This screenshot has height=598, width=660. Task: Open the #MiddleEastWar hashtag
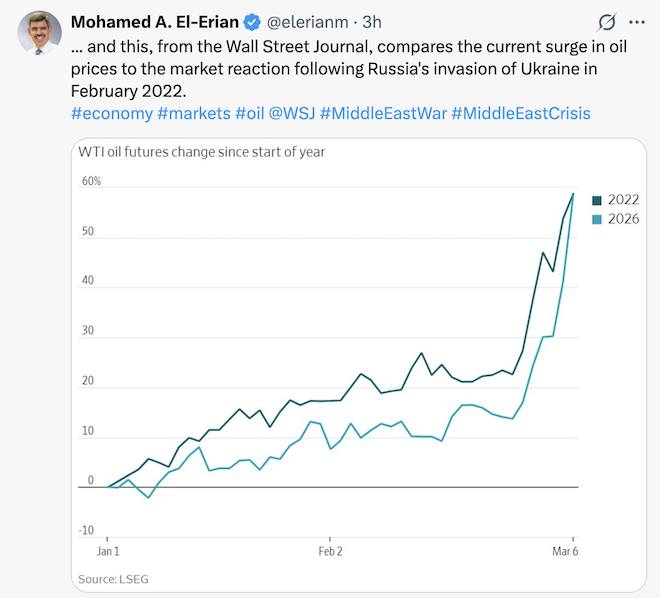(x=383, y=113)
